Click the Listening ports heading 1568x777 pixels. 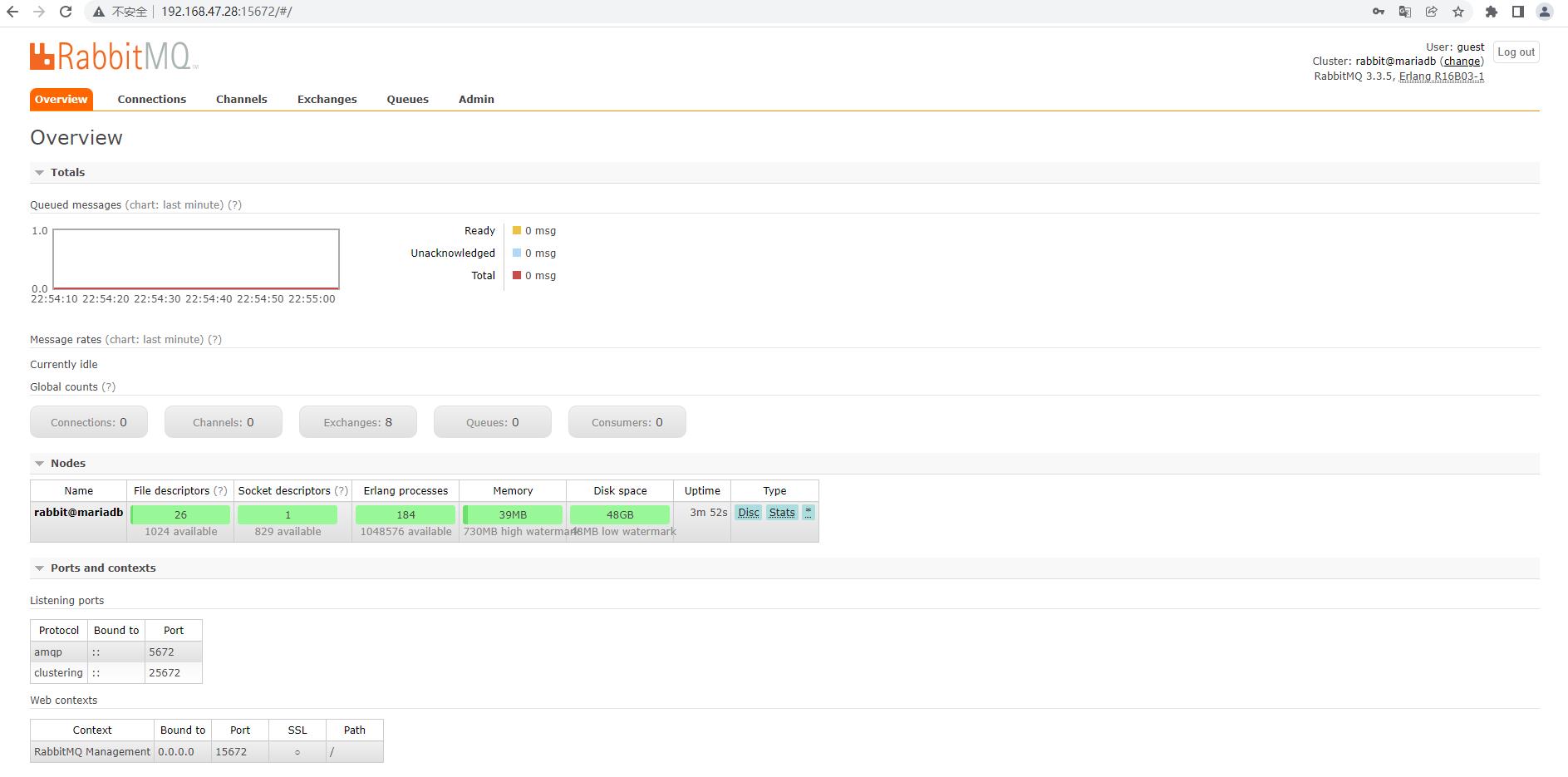coord(67,600)
